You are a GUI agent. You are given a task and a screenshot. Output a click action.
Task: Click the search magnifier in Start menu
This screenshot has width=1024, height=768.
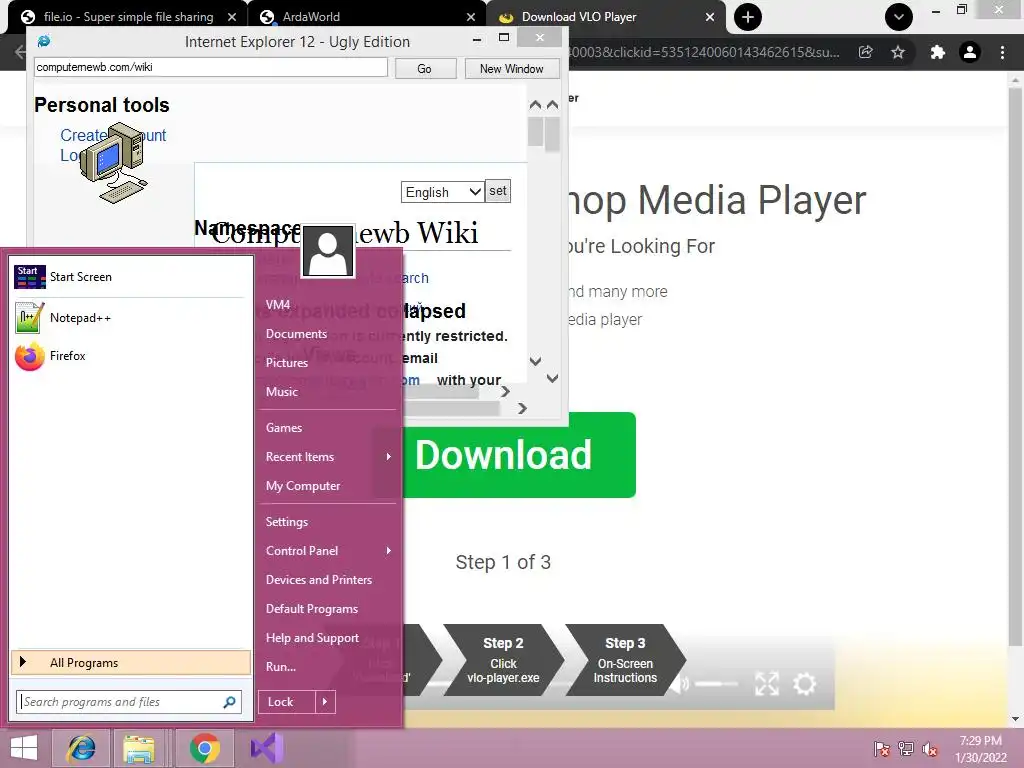coord(229,702)
